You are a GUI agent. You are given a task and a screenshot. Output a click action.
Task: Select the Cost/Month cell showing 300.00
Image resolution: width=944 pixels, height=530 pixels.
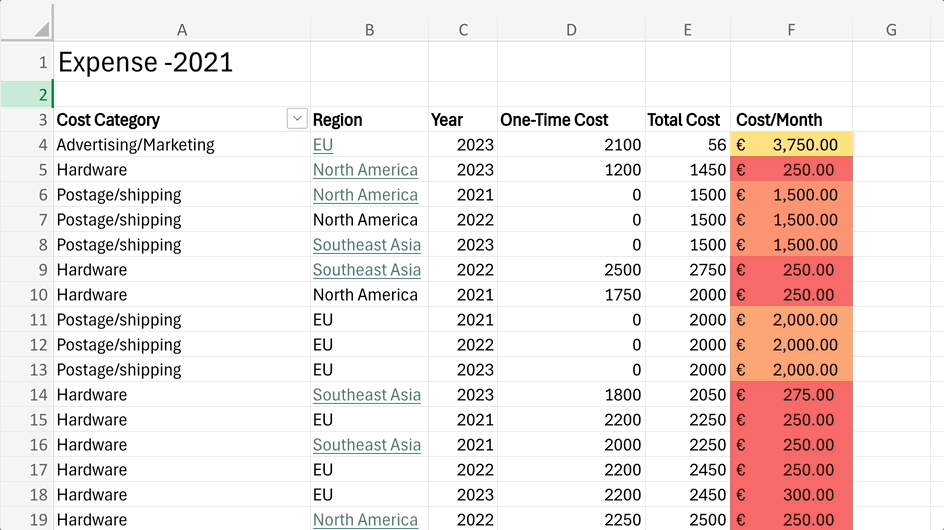(x=791, y=495)
